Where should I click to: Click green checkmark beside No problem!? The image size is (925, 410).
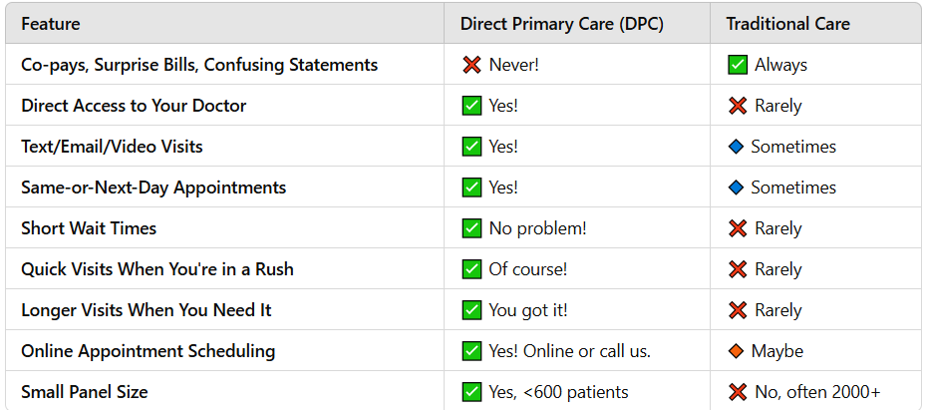(x=471, y=229)
